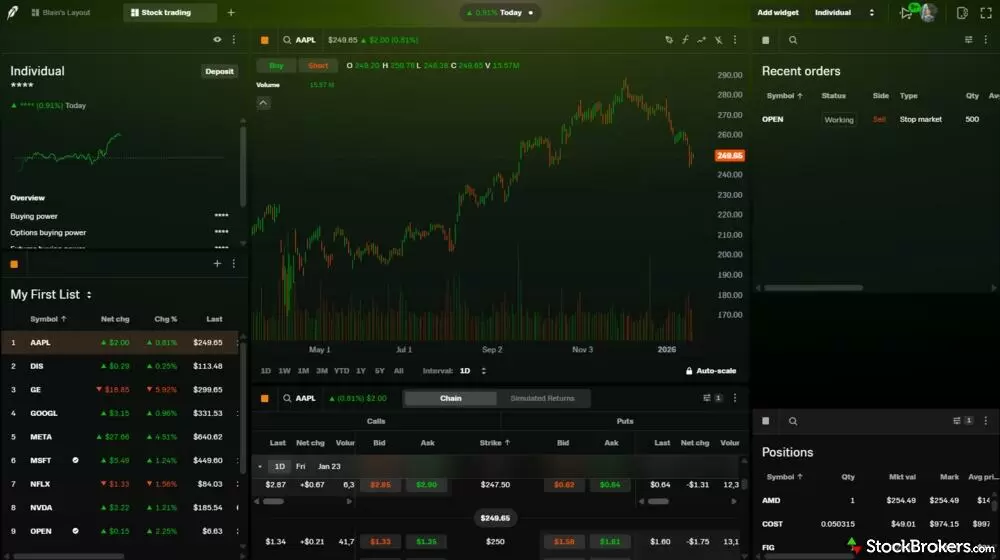Switch to the Chain tab
This screenshot has width=1000, height=560.
point(450,398)
